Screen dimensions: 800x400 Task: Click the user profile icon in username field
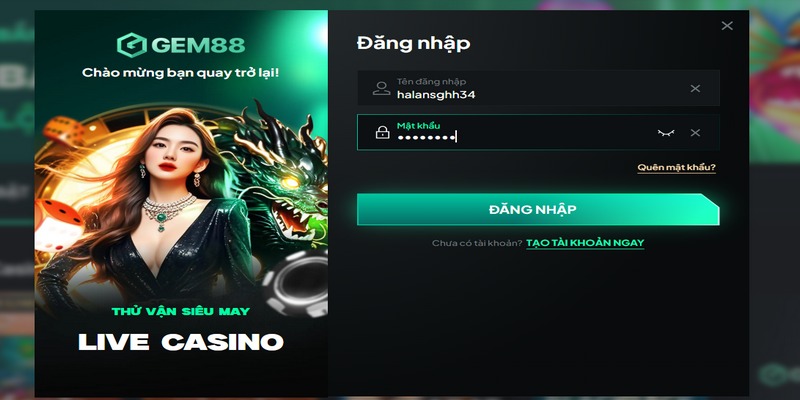click(x=381, y=88)
